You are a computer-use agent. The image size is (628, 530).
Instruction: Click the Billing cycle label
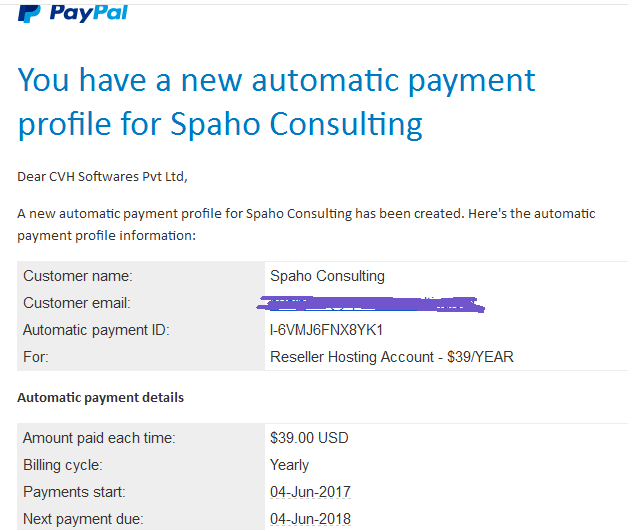point(62,465)
